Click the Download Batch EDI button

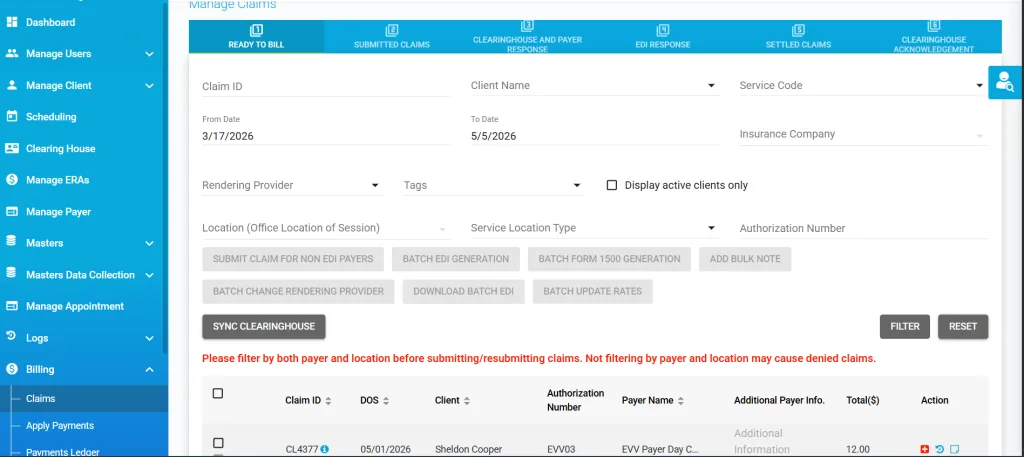point(464,292)
